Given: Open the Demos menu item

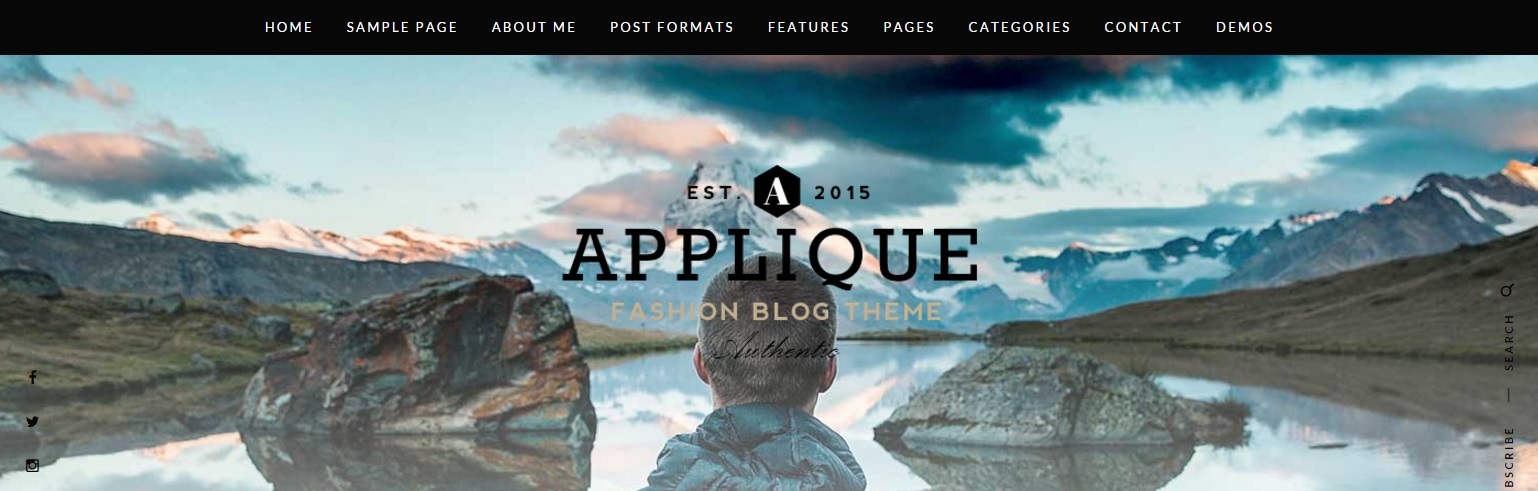Looking at the screenshot, I should (1244, 27).
